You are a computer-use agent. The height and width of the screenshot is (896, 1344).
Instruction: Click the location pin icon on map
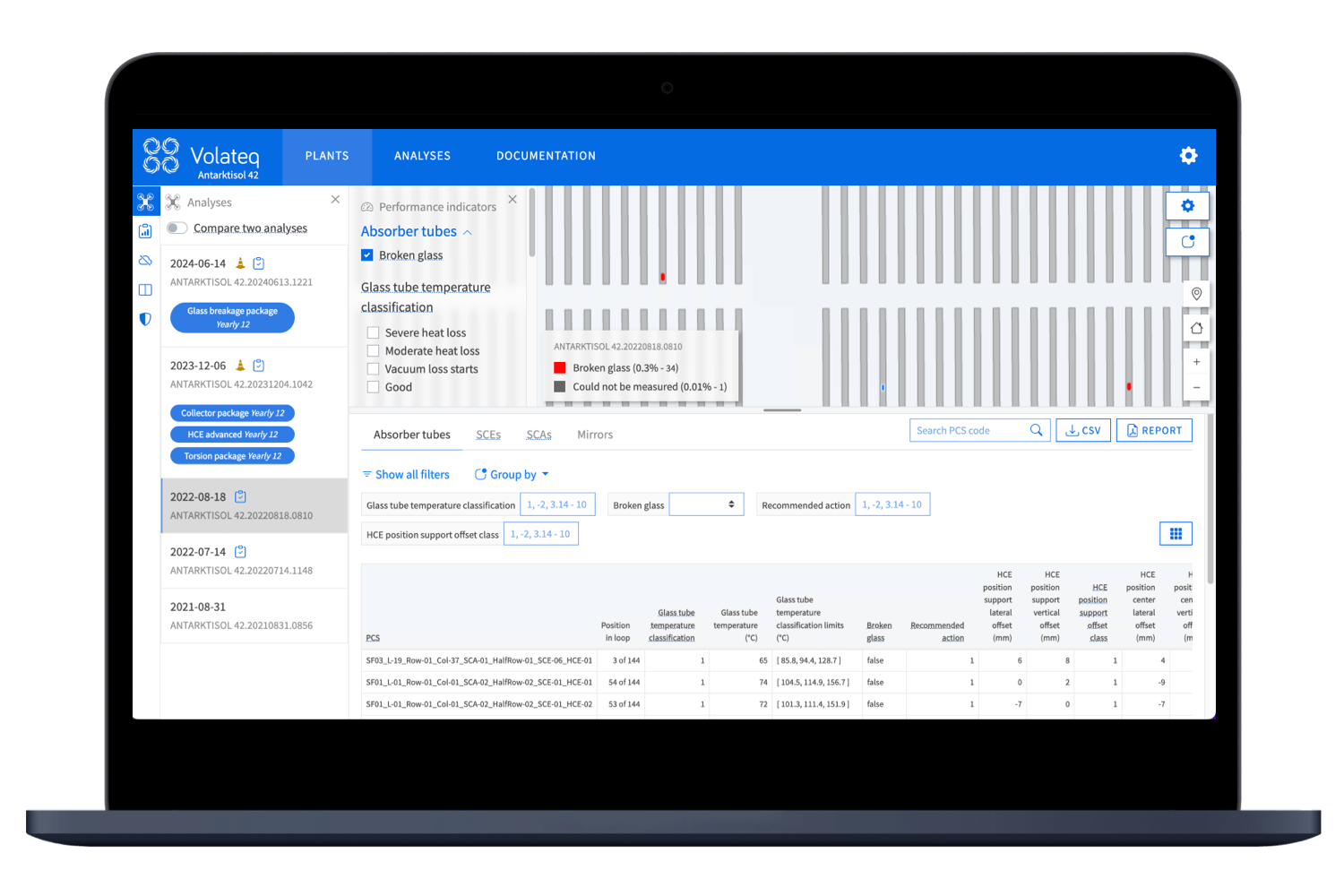(x=1196, y=294)
